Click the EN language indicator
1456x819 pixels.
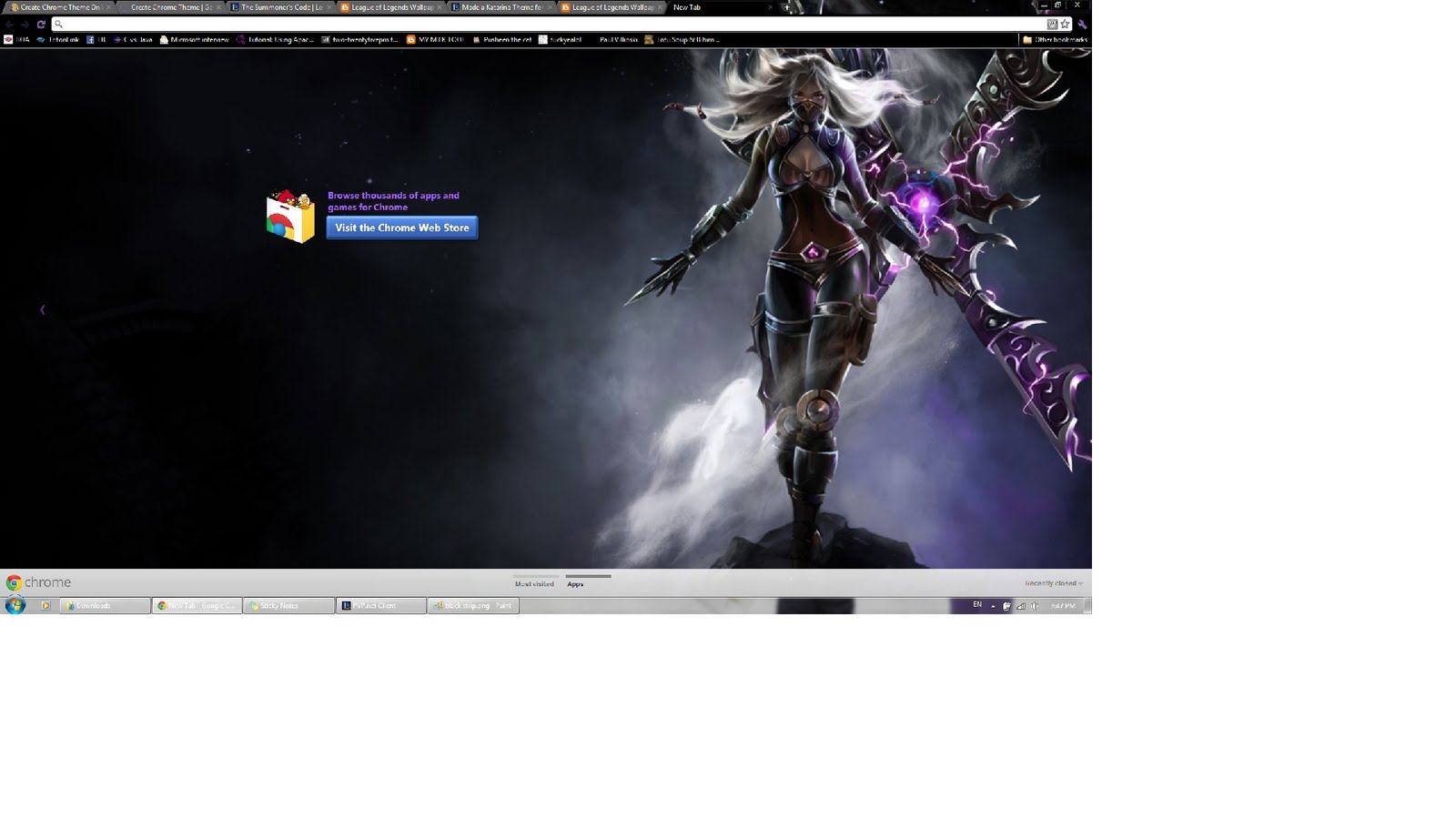pos(977,605)
